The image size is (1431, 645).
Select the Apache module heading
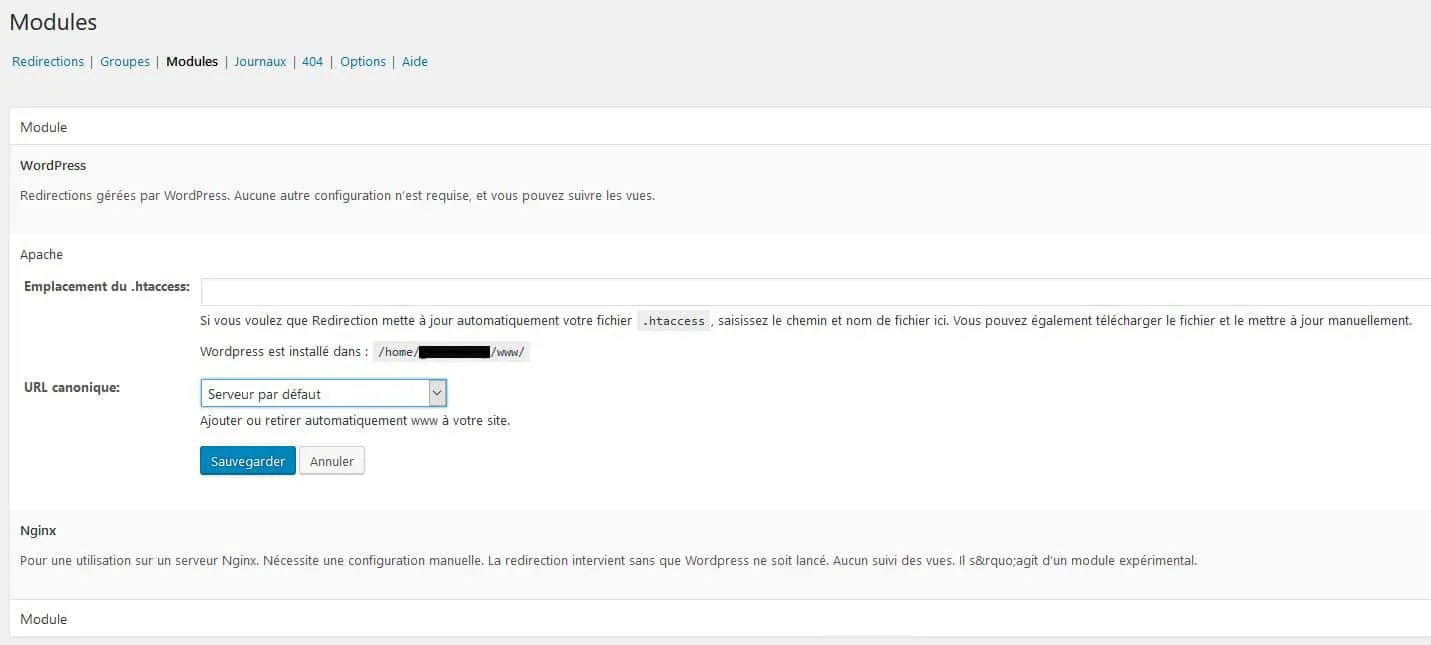tap(41, 254)
